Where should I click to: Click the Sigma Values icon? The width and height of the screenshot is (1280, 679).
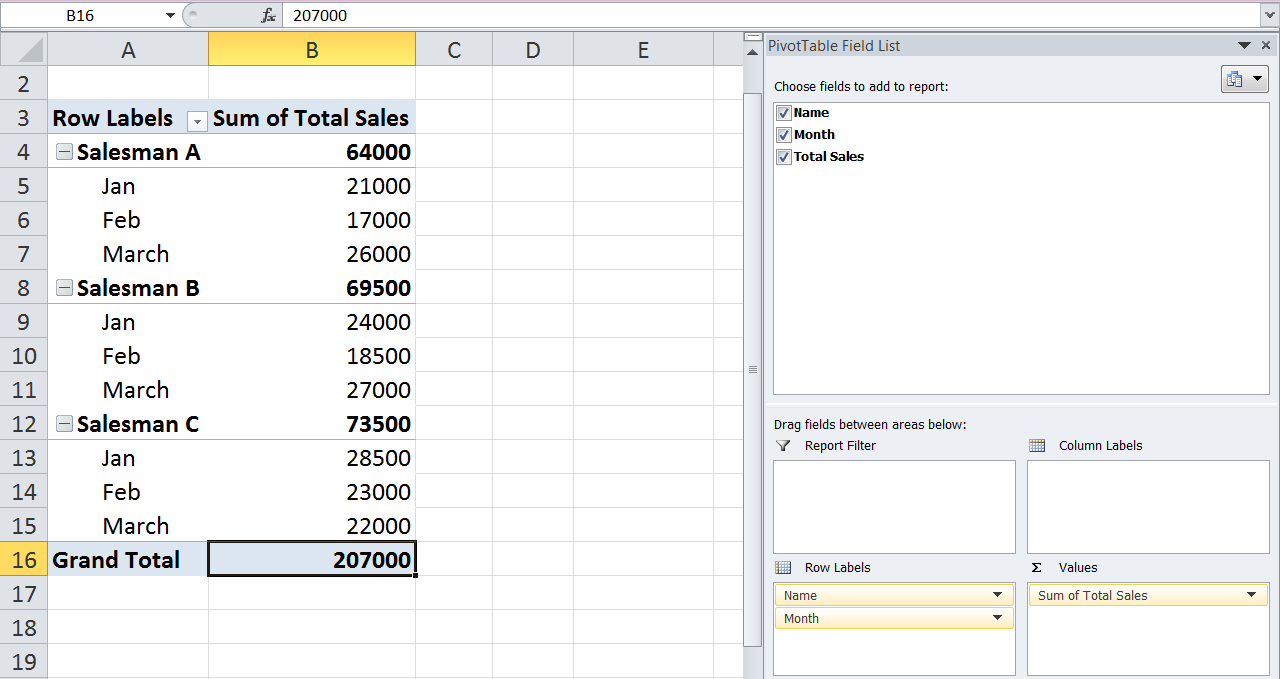tap(1038, 567)
